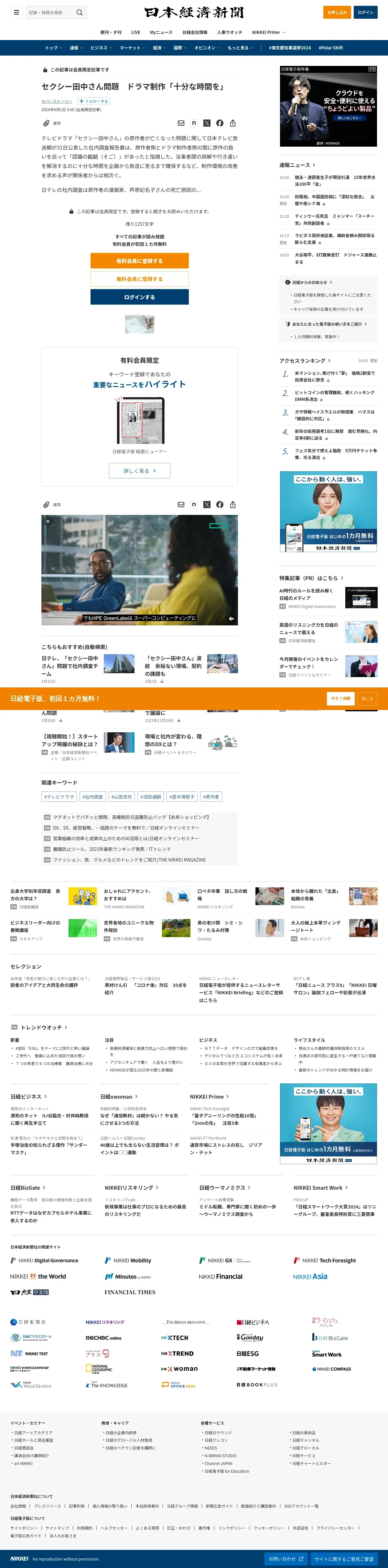Open the thumbnail for 現場と社内が変わる、理想のDXとは？

(222, 742)
